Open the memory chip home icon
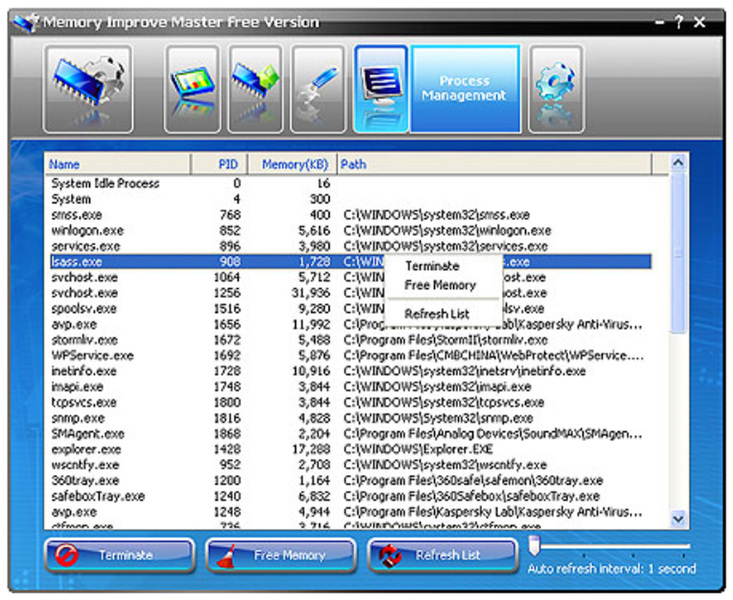 88,88
